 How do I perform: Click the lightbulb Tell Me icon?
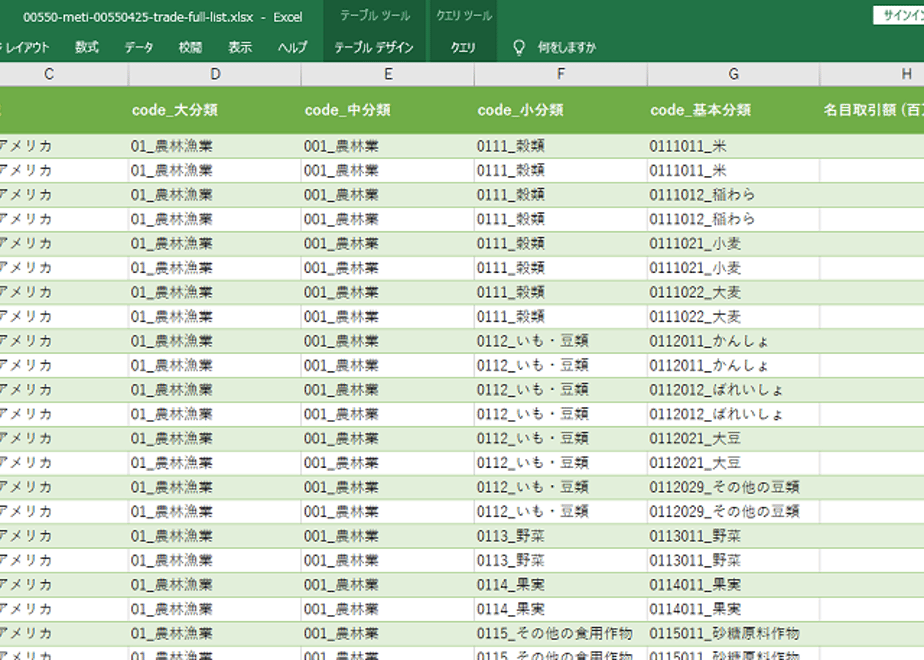[519, 48]
